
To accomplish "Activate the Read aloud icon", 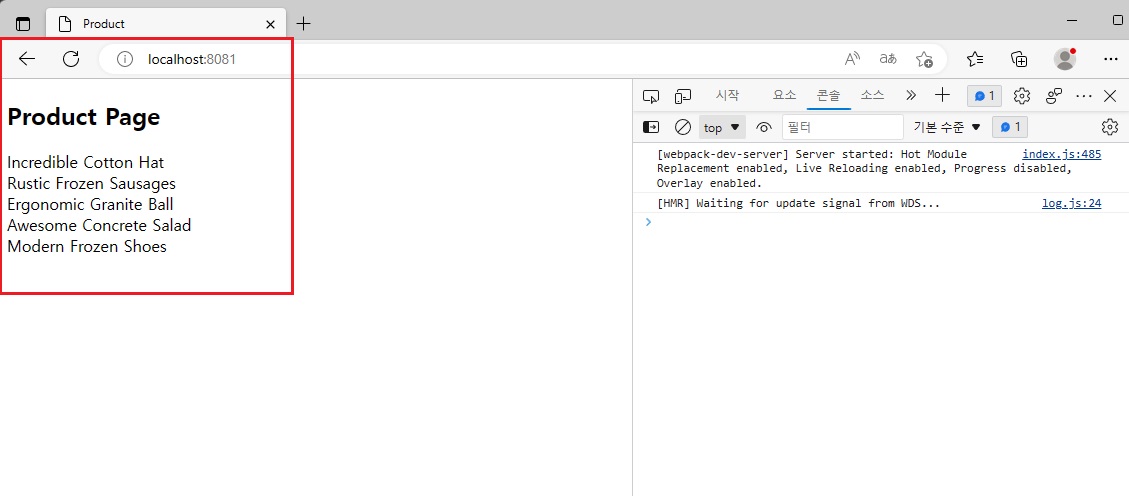I will coord(853,59).
